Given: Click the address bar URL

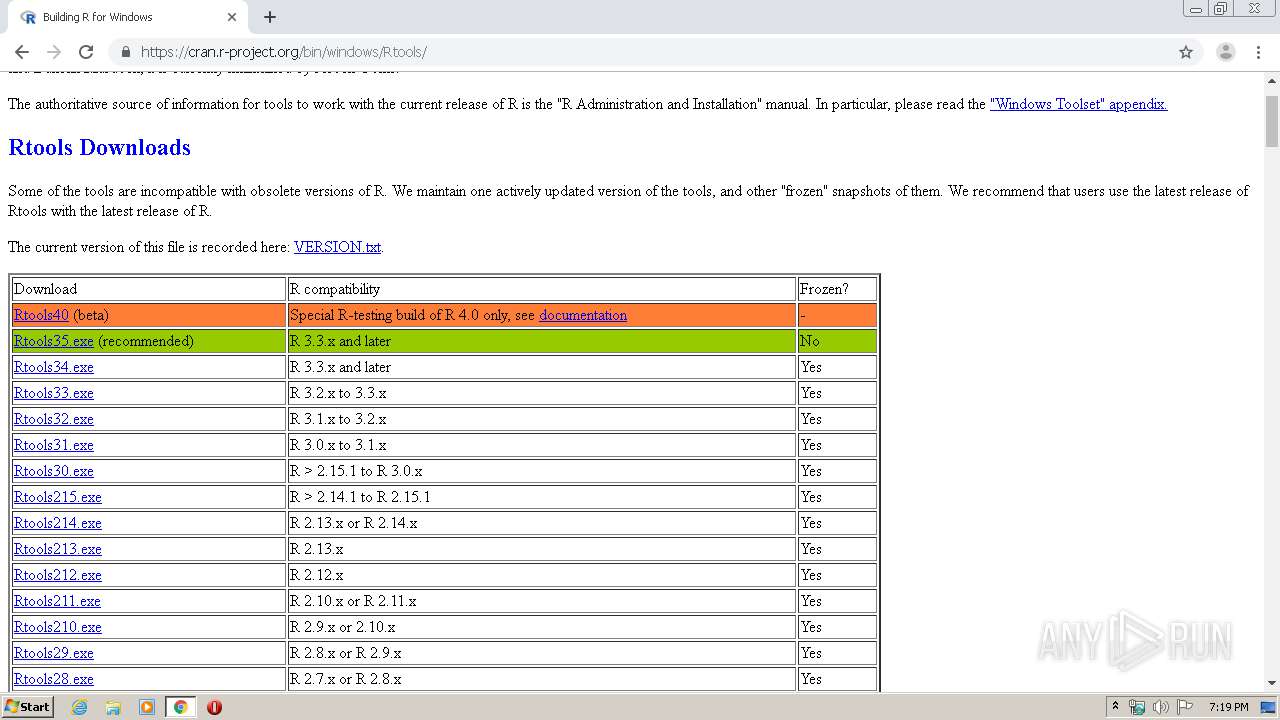Looking at the screenshot, I should coord(284,52).
